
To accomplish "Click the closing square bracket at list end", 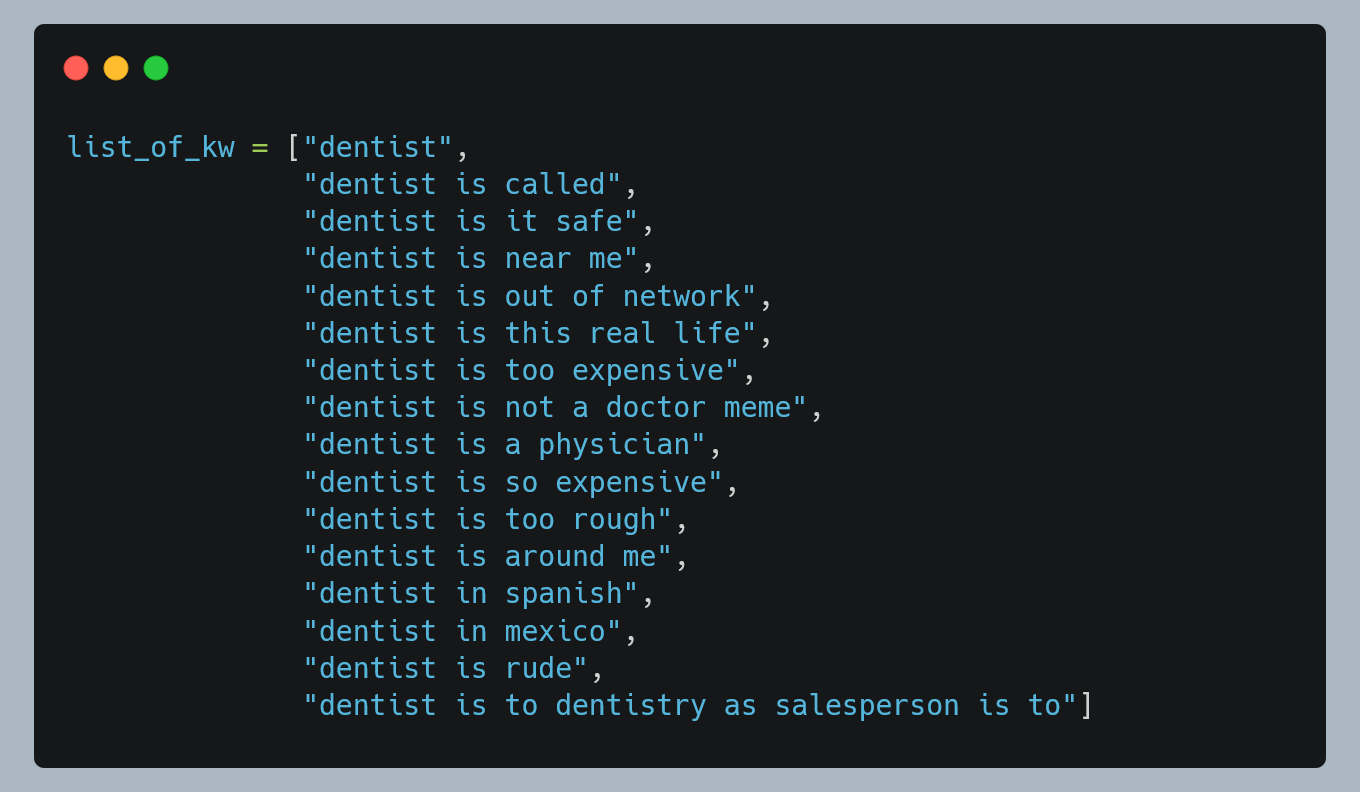I will [1086, 706].
